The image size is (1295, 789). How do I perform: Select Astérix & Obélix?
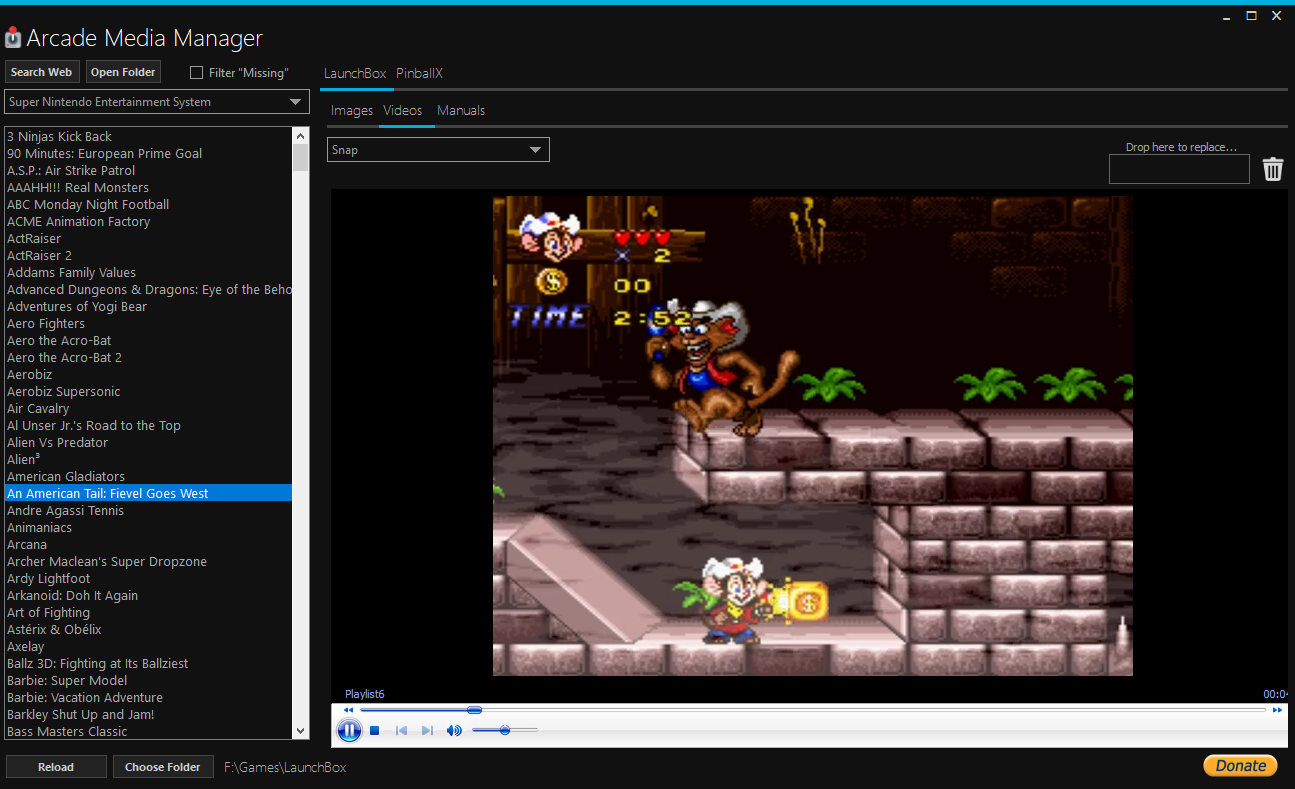[149, 629]
